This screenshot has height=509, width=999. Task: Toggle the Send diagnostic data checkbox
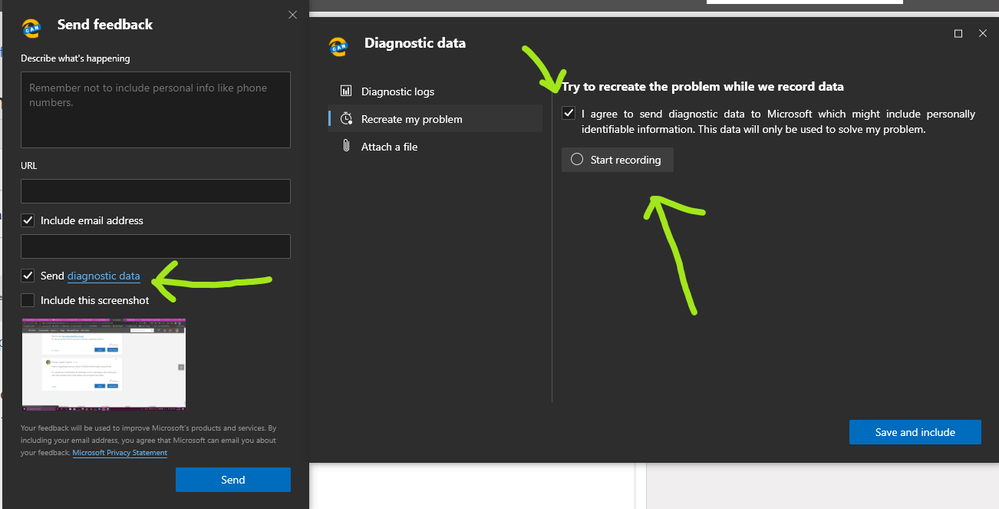pos(27,275)
